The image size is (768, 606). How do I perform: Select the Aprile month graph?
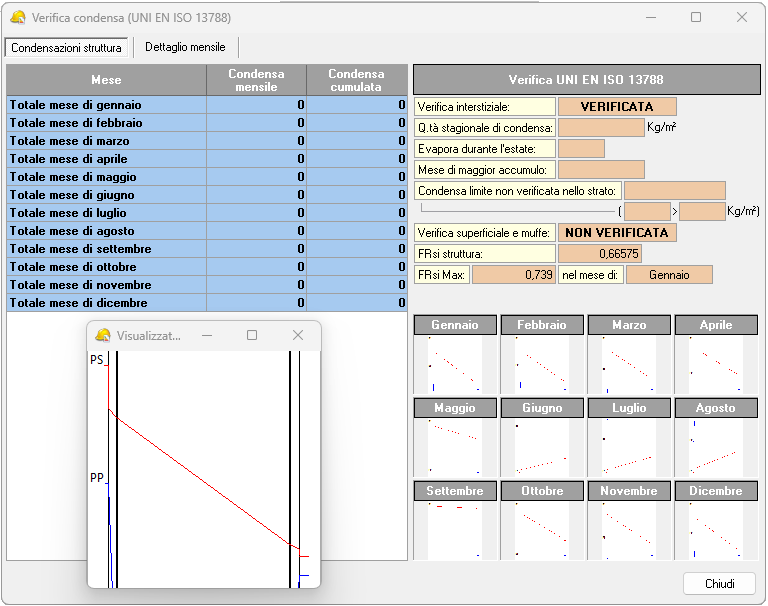coord(716,364)
